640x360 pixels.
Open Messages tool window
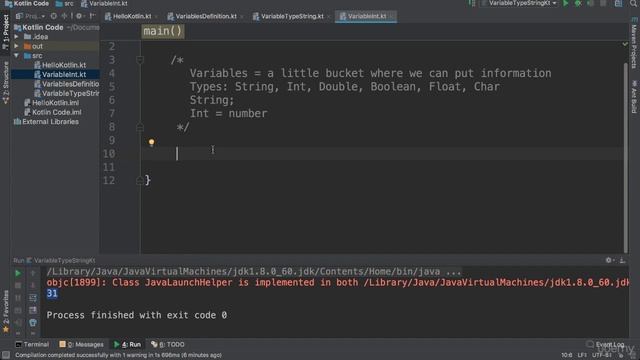[81, 344]
